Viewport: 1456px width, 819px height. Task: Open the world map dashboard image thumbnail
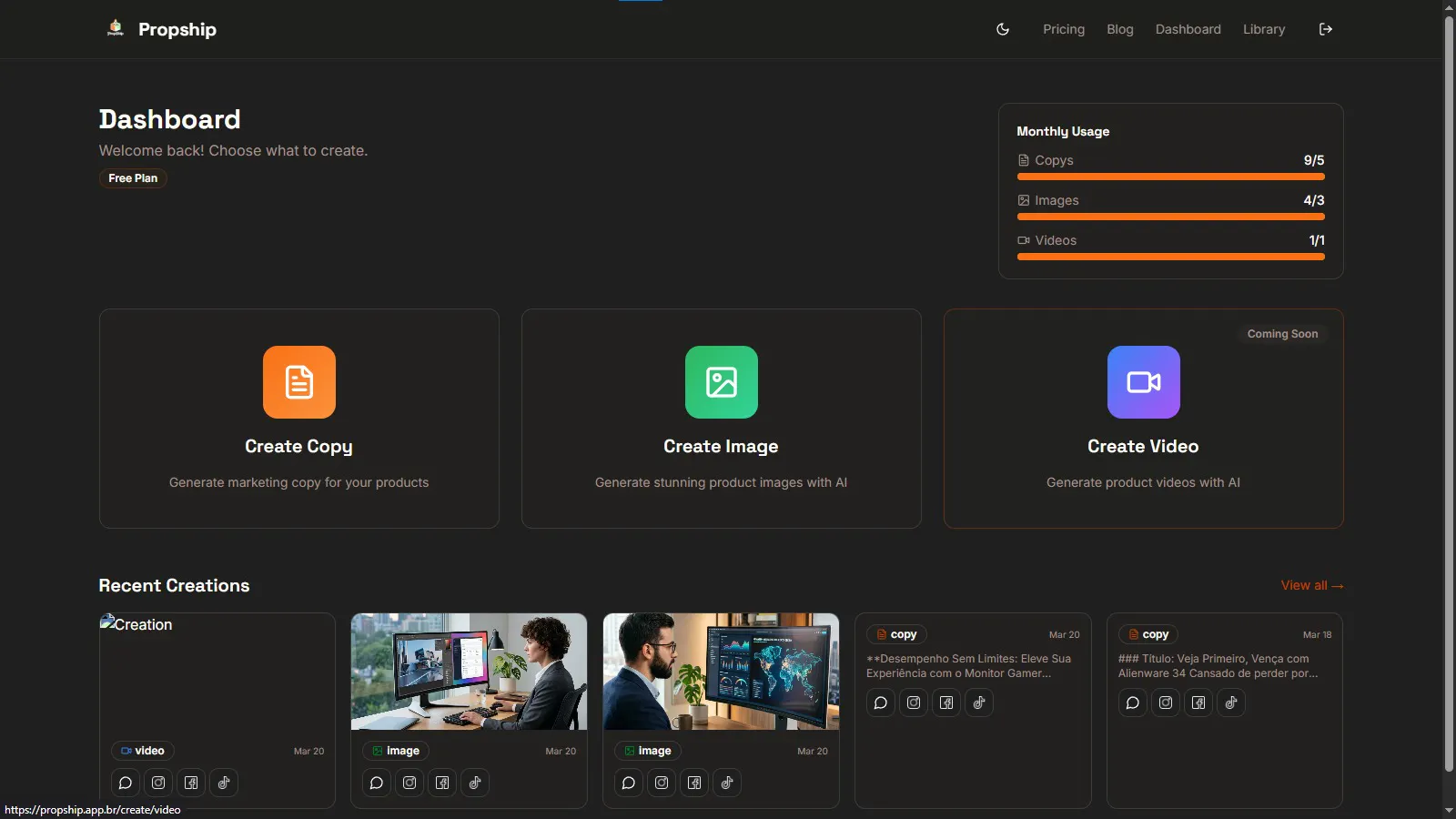pyautogui.click(x=722, y=672)
